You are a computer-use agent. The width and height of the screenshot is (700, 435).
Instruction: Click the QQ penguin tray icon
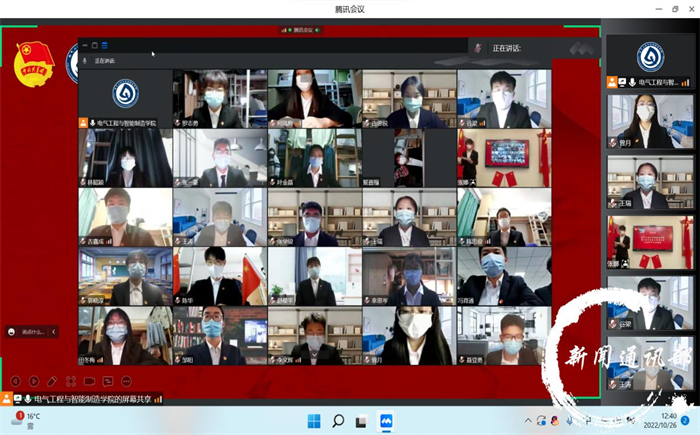(555, 420)
